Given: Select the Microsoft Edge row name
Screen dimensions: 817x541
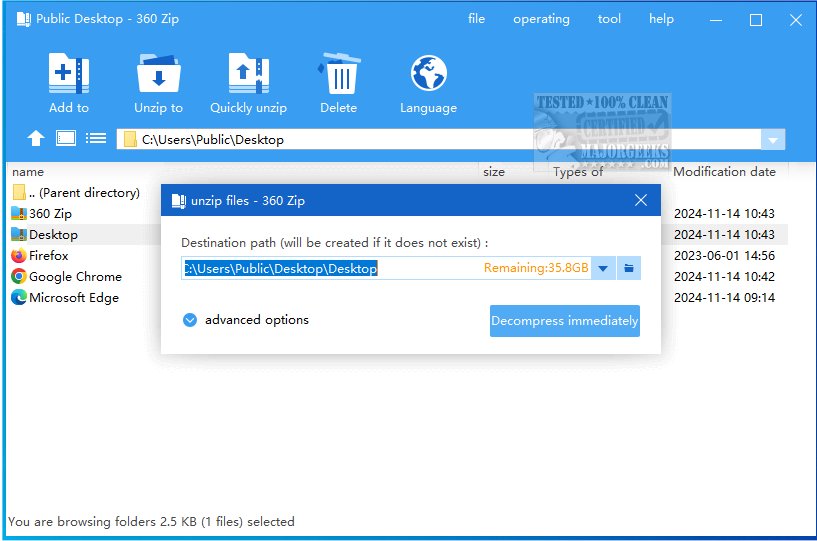Looking at the screenshot, I should [73, 298].
